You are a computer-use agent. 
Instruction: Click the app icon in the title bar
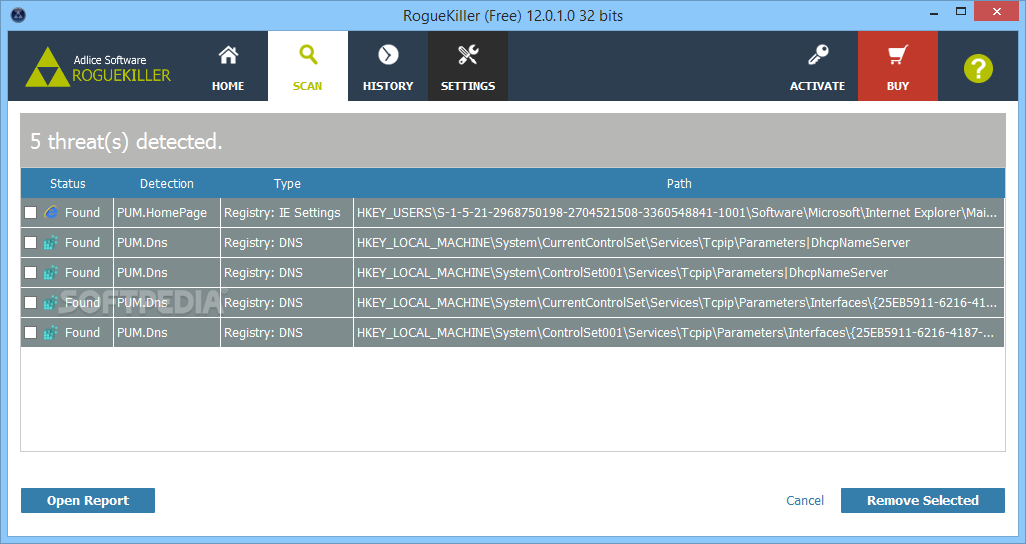(x=18, y=14)
